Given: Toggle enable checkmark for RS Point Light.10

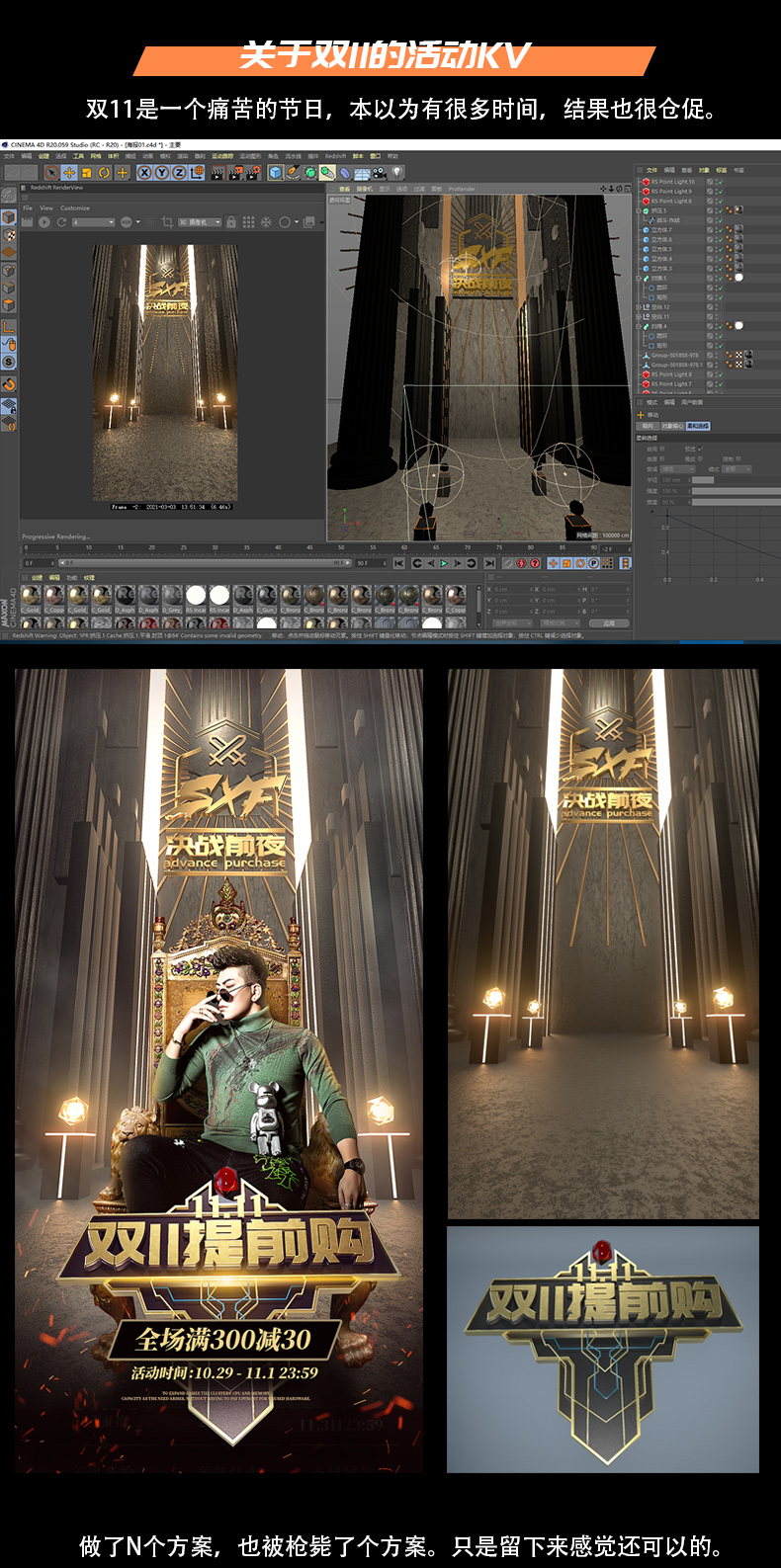Looking at the screenshot, I should click(721, 182).
